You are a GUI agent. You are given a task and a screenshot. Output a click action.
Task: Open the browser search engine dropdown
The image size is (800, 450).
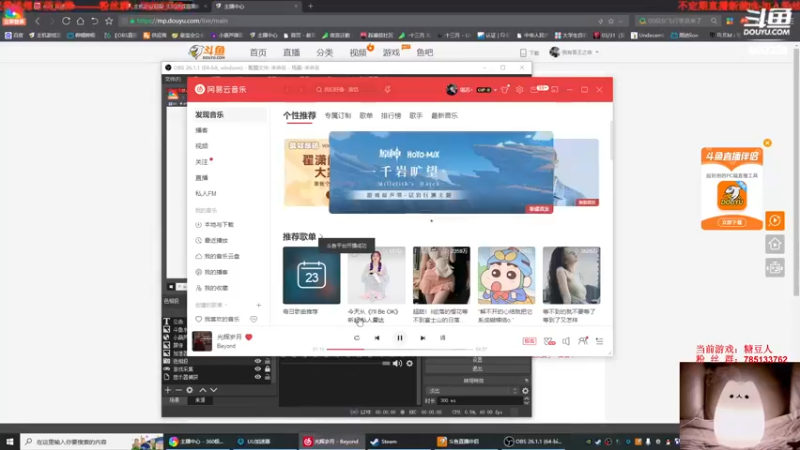[x=643, y=21]
